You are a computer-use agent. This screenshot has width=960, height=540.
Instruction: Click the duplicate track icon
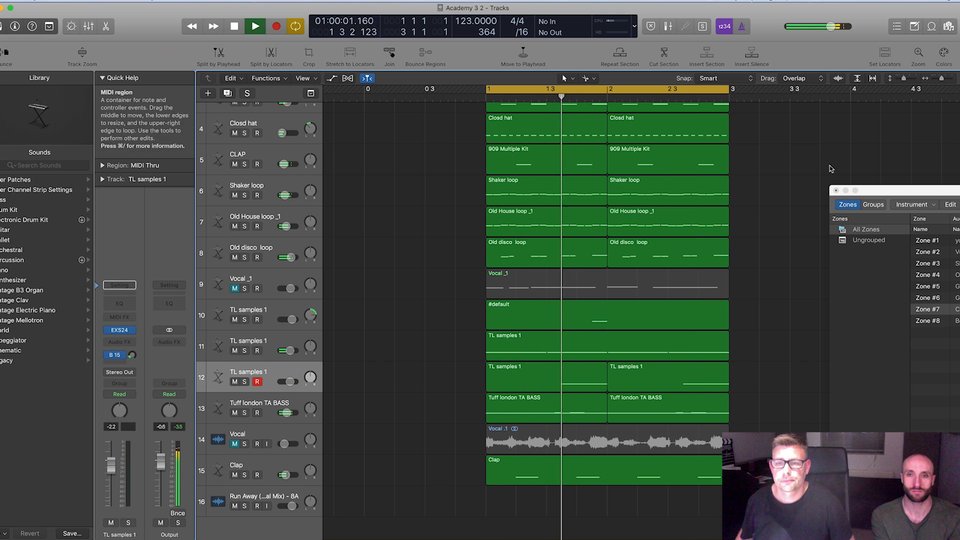point(227,93)
